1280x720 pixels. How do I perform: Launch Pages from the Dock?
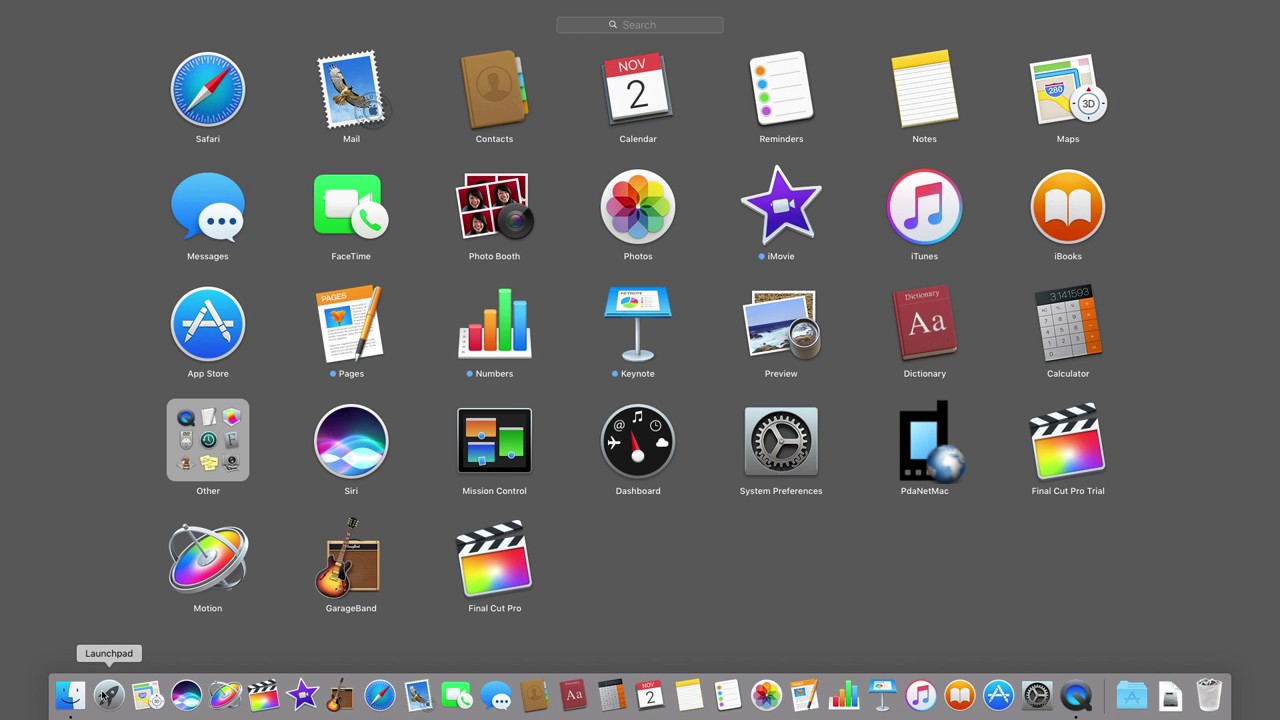[x=804, y=694]
